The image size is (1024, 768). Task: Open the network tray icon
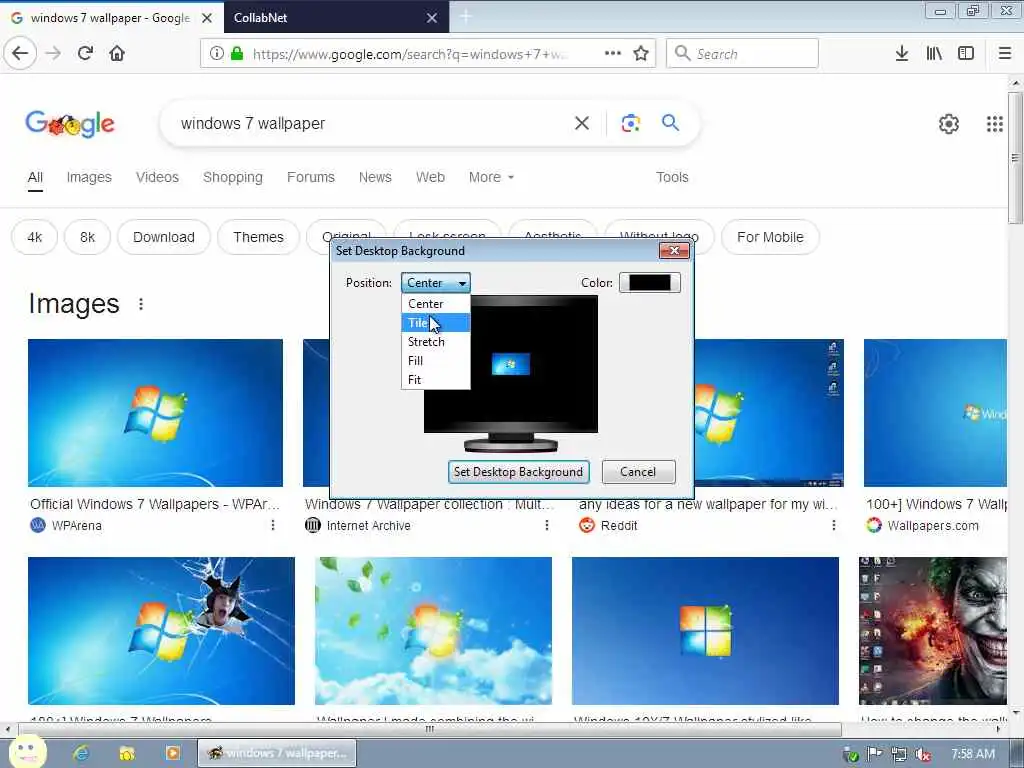pos(899,755)
